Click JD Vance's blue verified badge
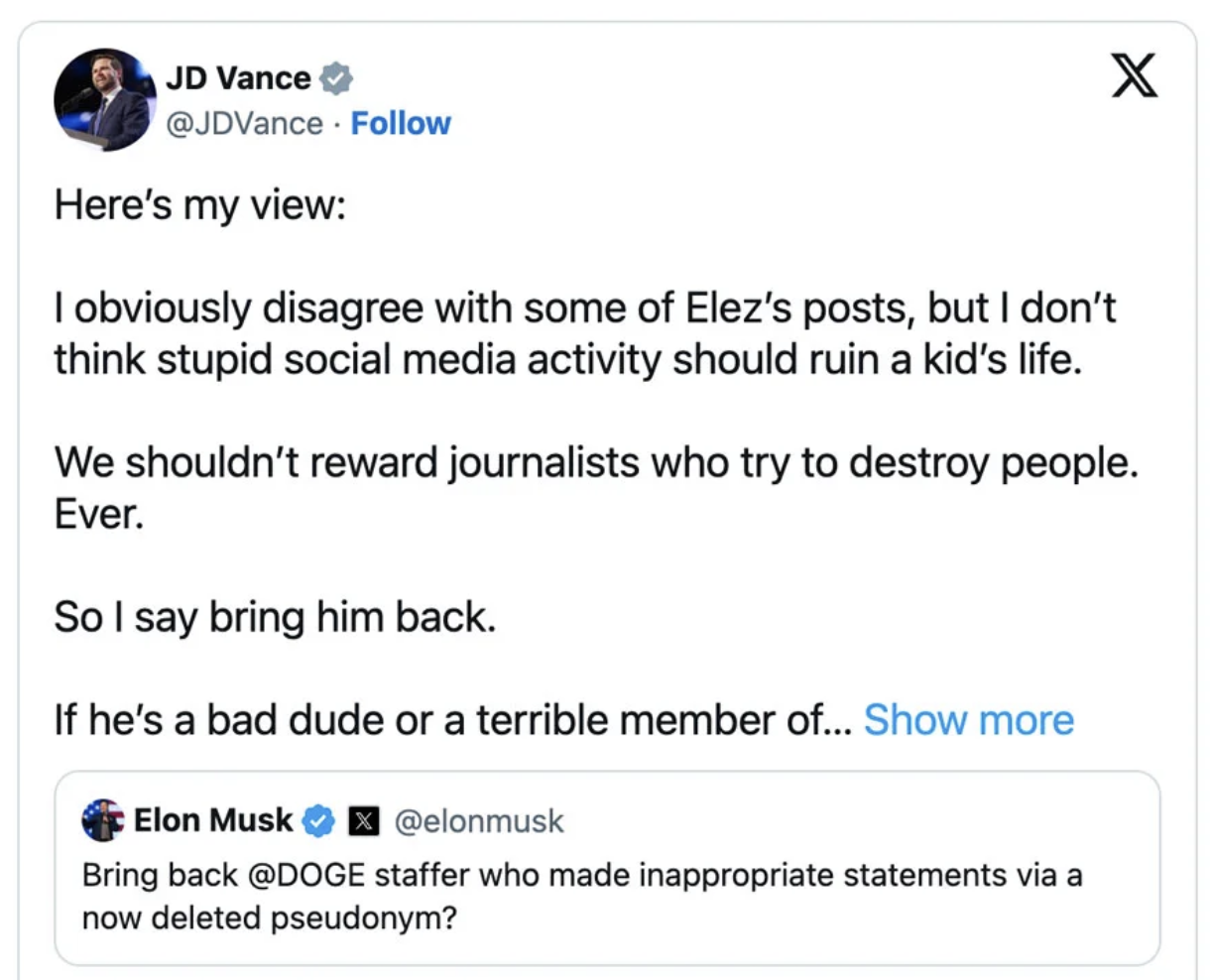 pyautogui.click(x=336, y=78)
